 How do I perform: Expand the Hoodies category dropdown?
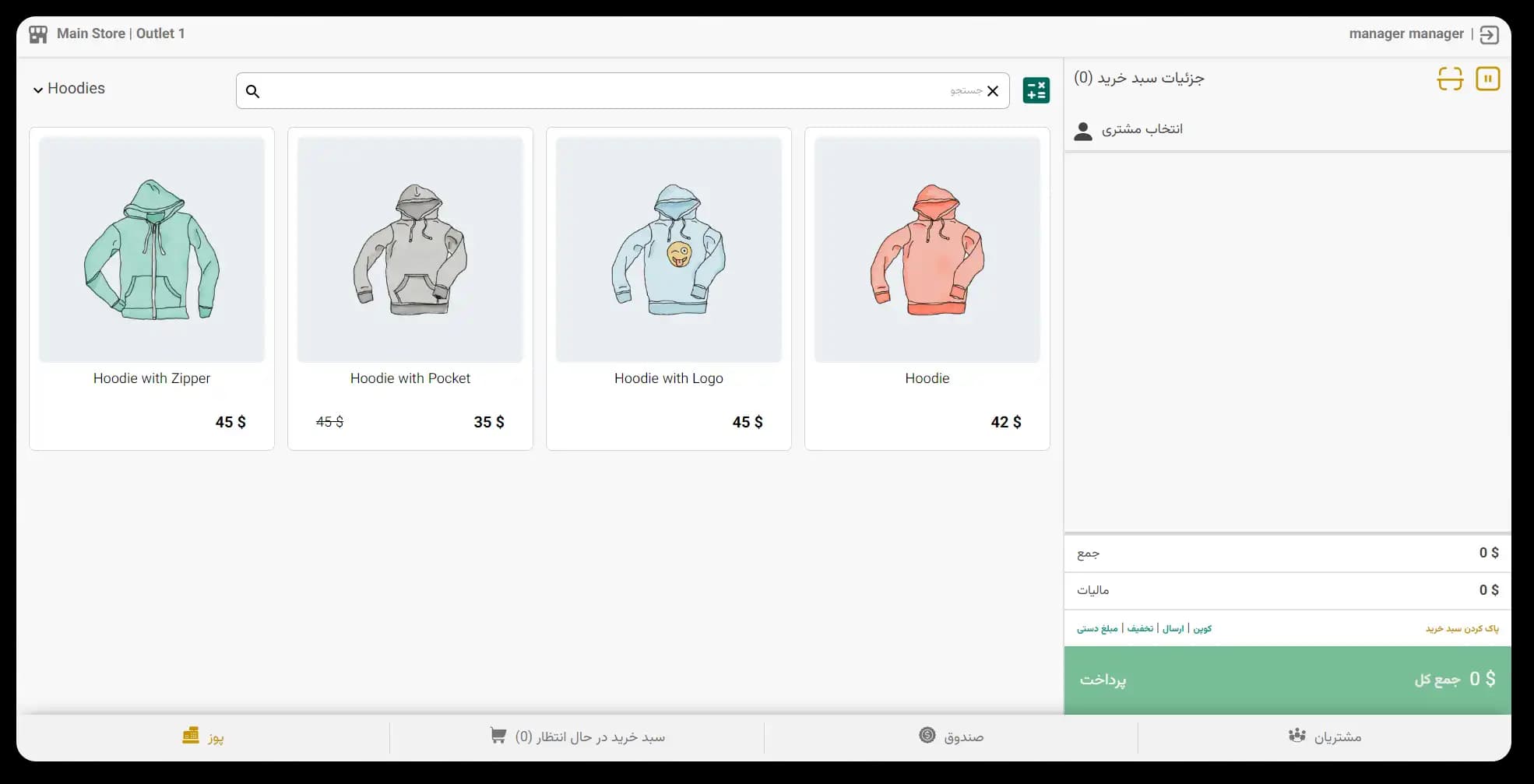[x=69, y=89]
